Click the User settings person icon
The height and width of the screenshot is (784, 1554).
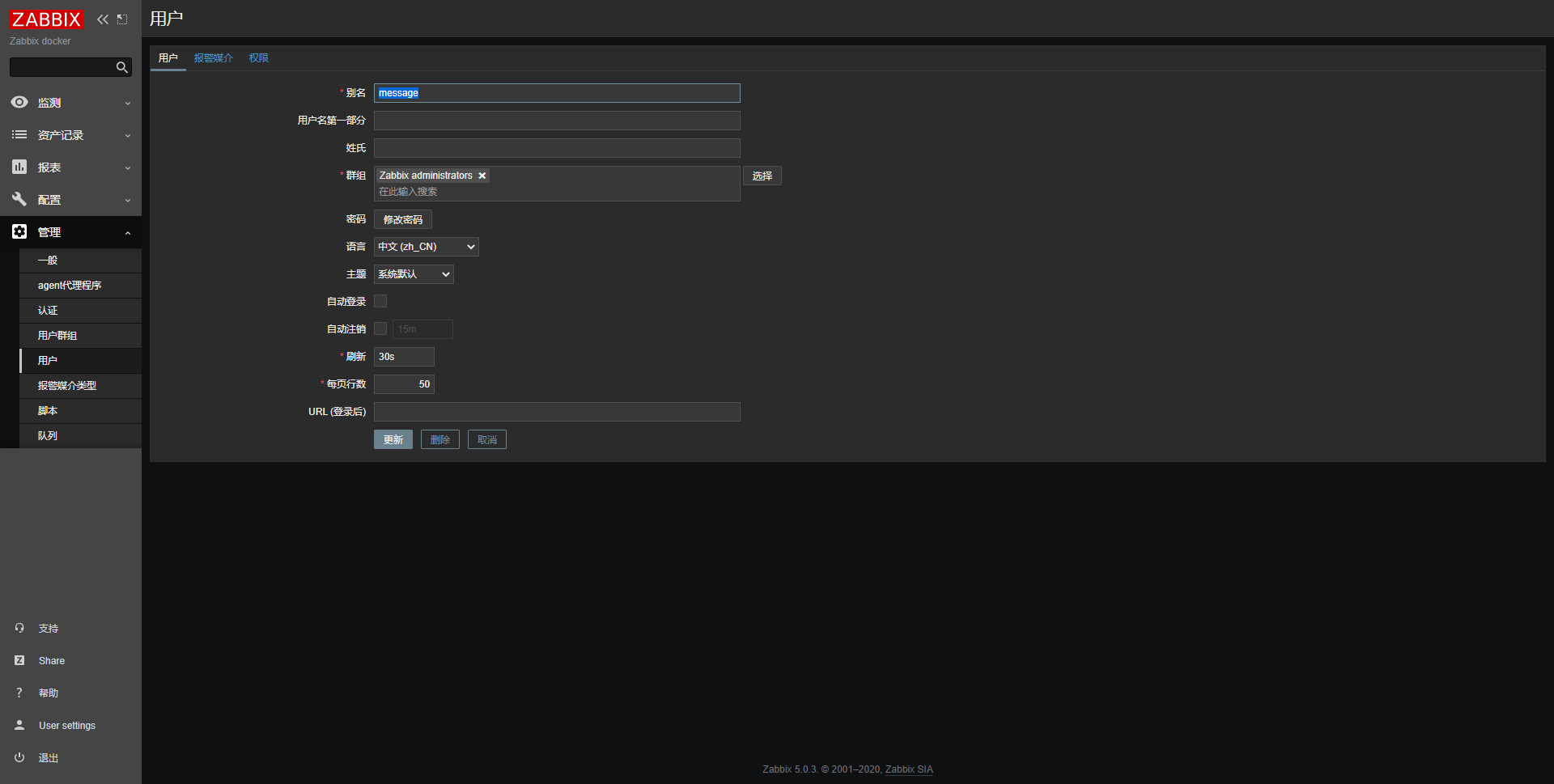point(19,725)
